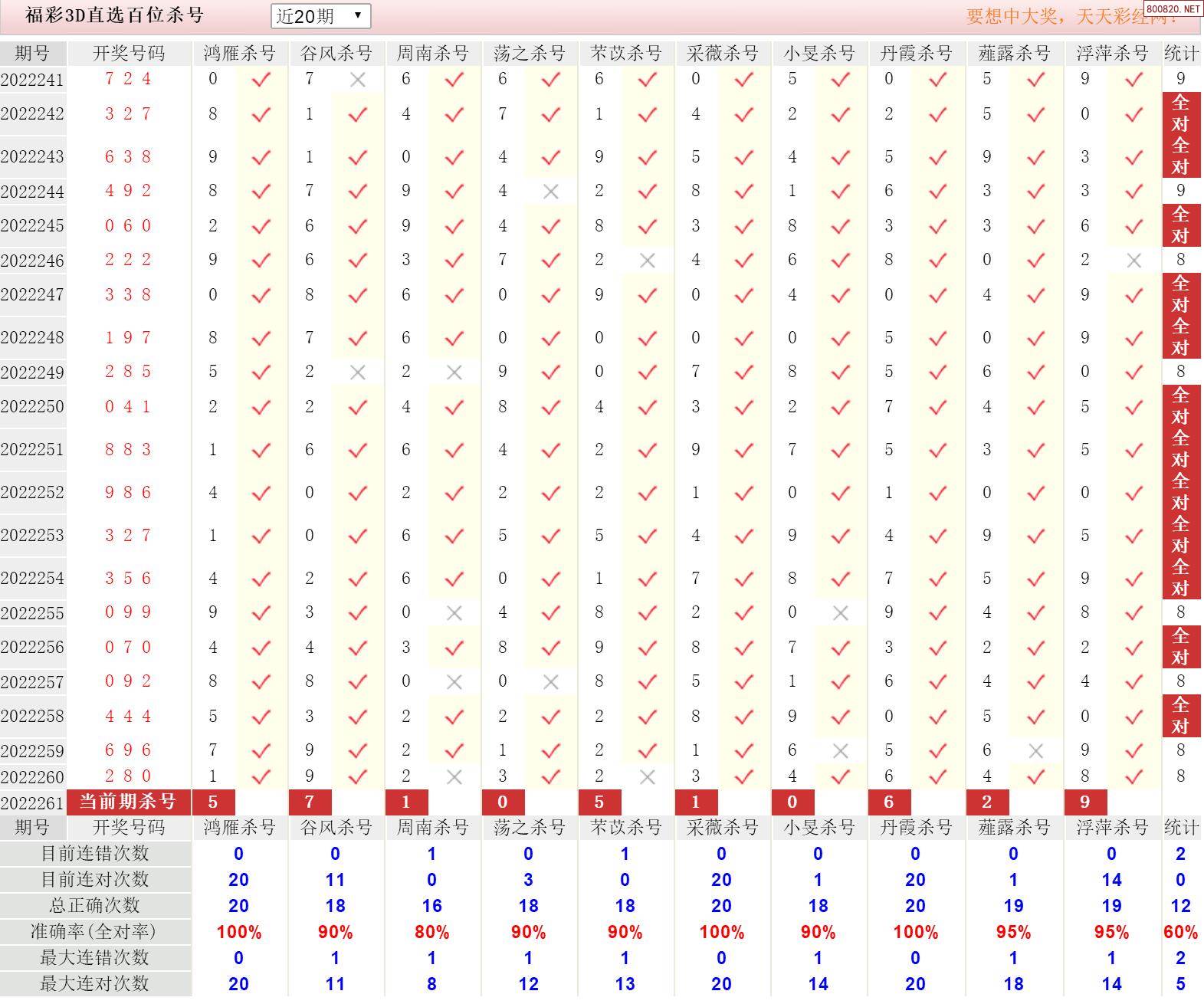This screenshot has height=1004, width=1204.
Task: Click current kill number 7 under 谷风杀号
Action: coord(310,802)
